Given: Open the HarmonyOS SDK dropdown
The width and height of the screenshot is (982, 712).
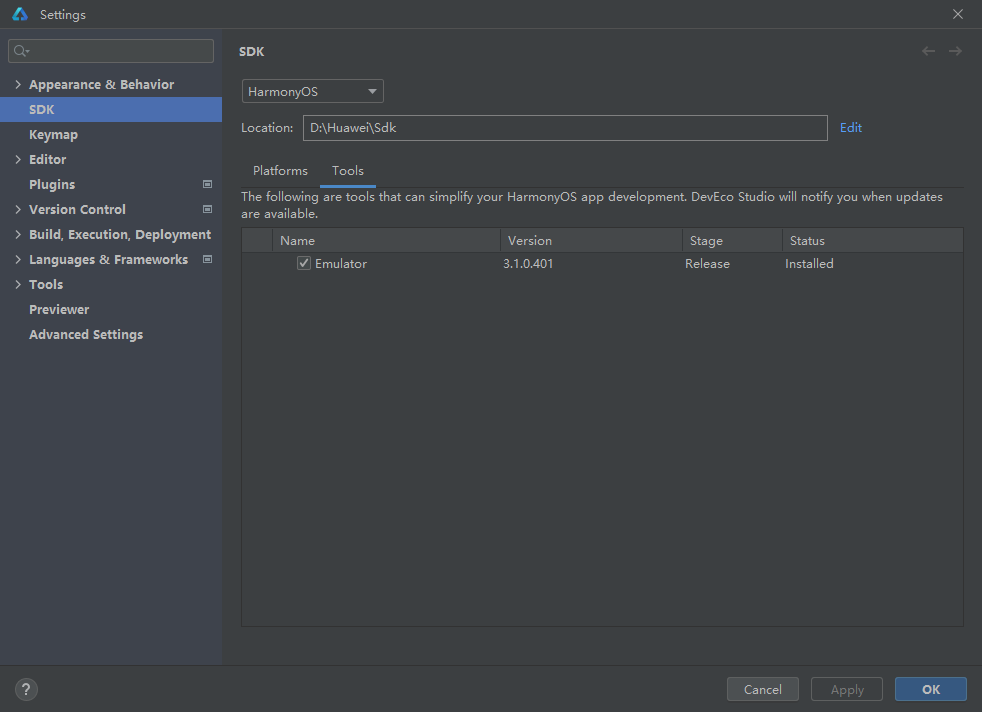Looking at the screenshot, I should (313, 91).
